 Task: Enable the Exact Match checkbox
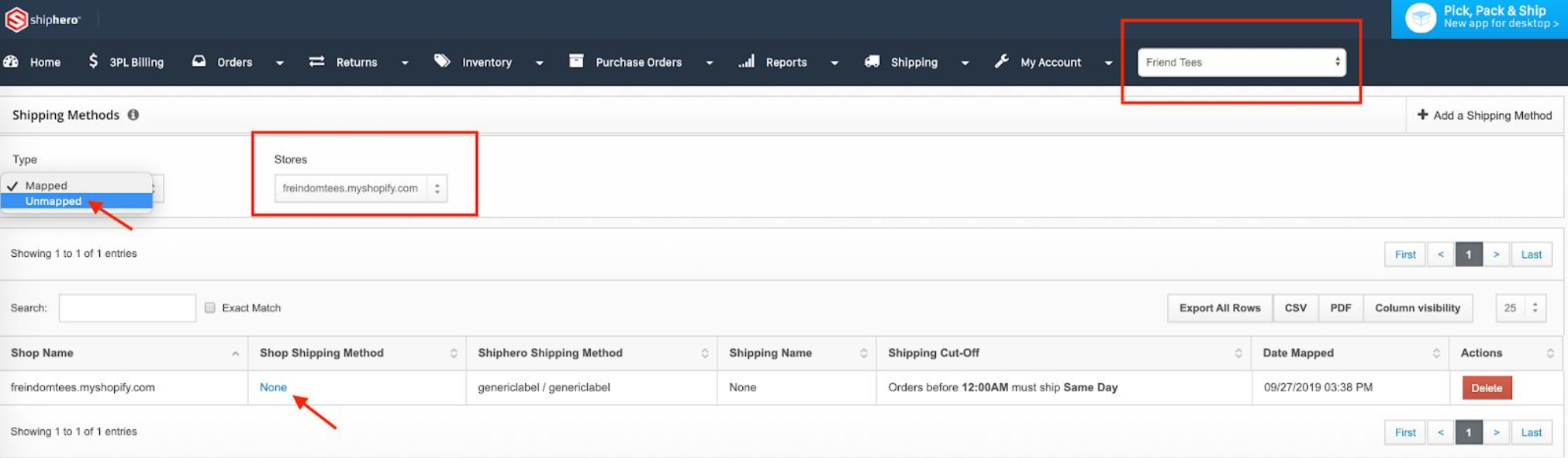210,308
